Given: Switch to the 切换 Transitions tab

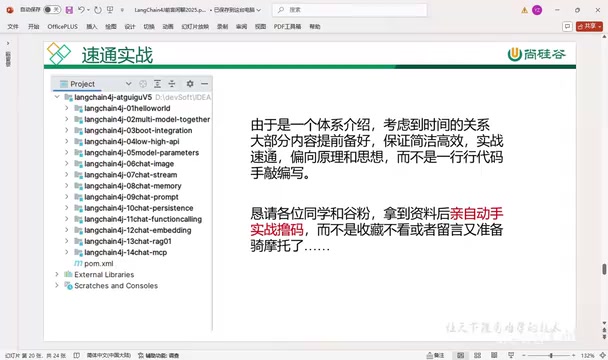Looking at the screenshot, I should point(149,26).
